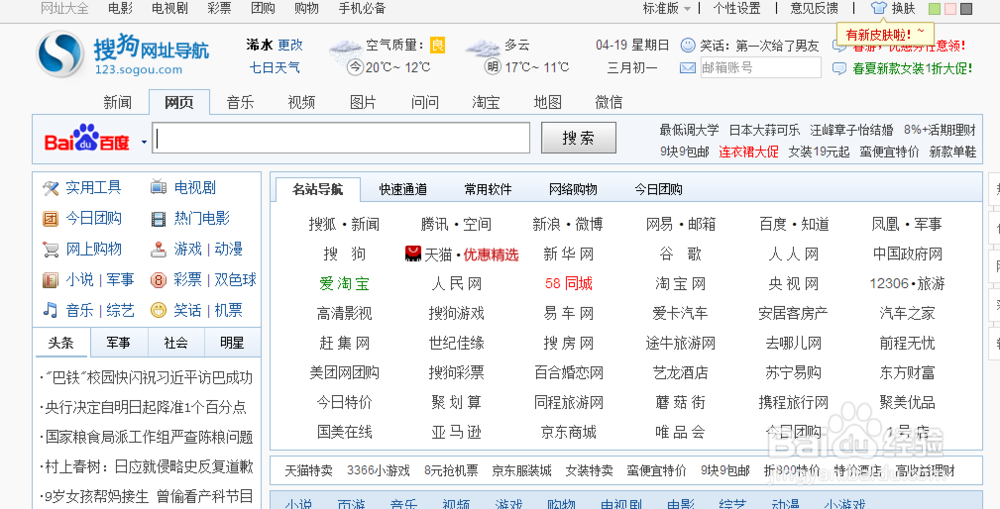This screenshot has height=509, width=1000.
Task: Open the 实用工具 tools icon
Action: pos(50,188)
